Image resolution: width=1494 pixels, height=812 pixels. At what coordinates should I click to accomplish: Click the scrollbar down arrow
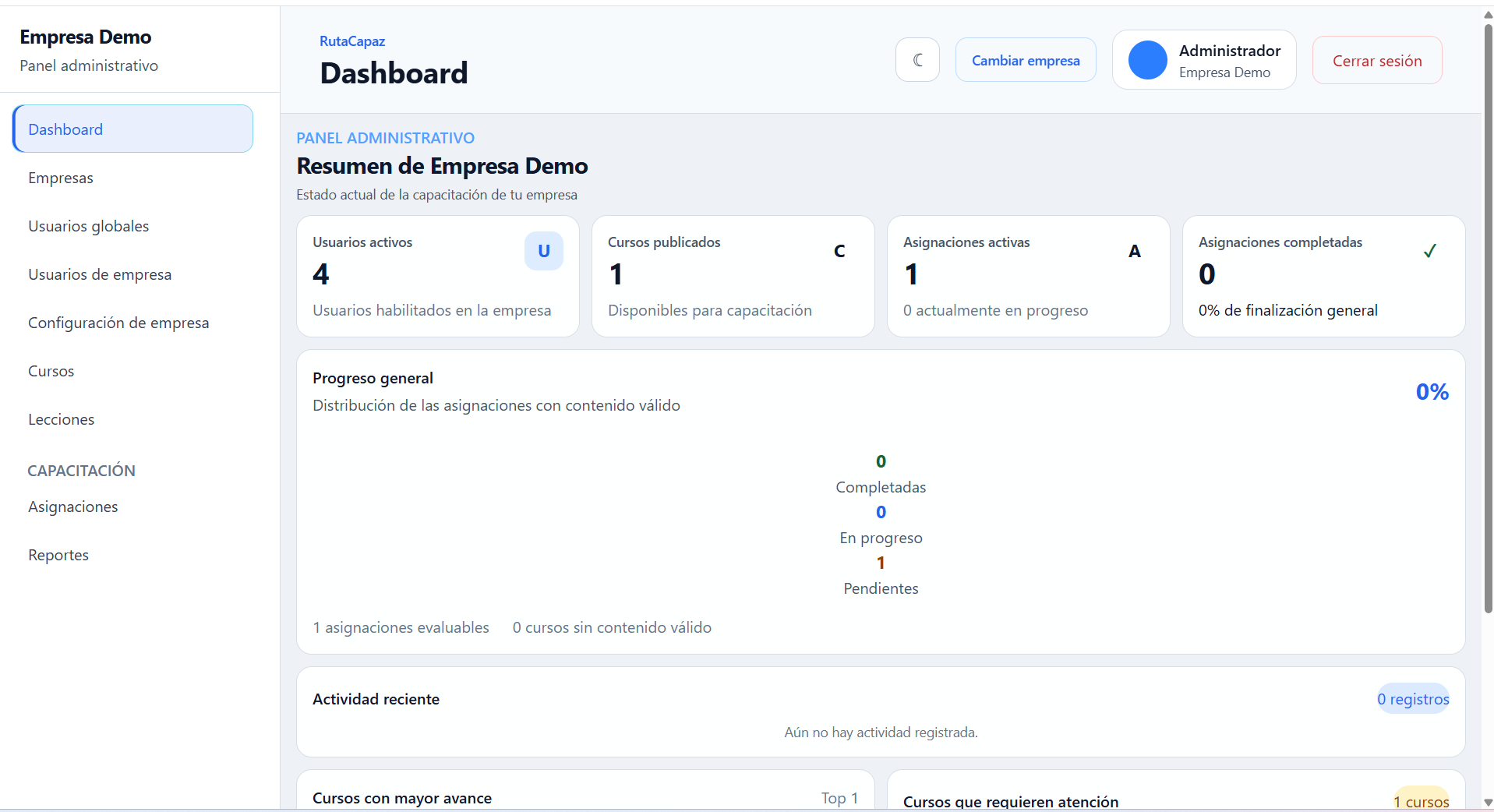coord(1488,802)
